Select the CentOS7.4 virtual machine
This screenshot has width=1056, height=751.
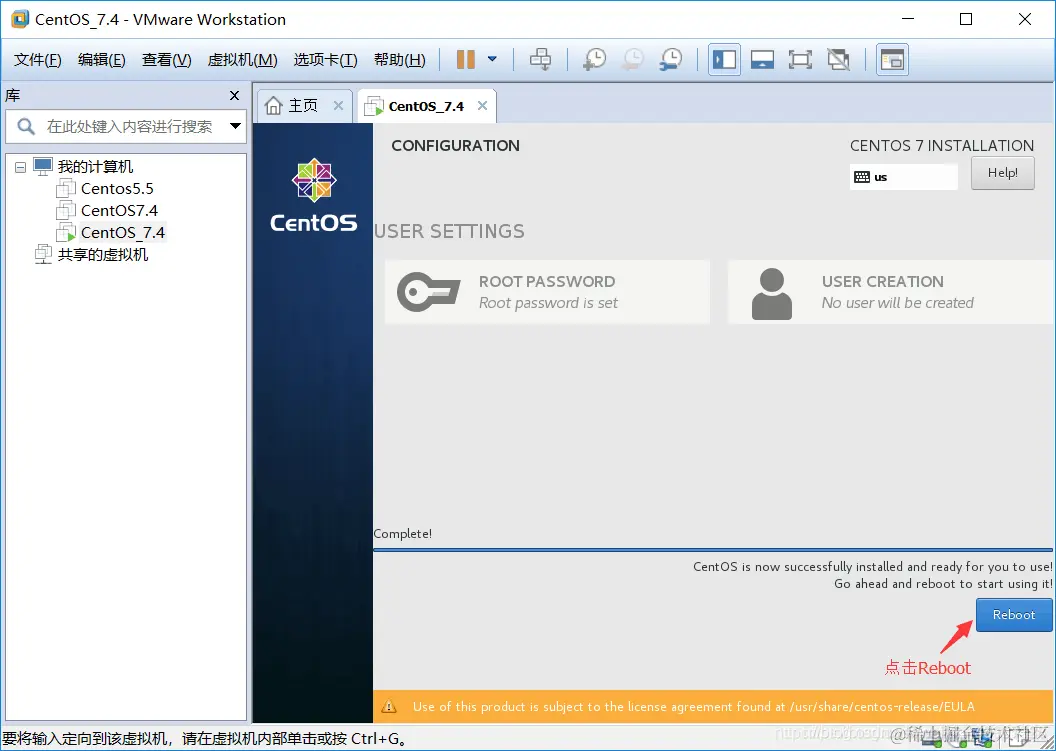[x=119, y=211]
